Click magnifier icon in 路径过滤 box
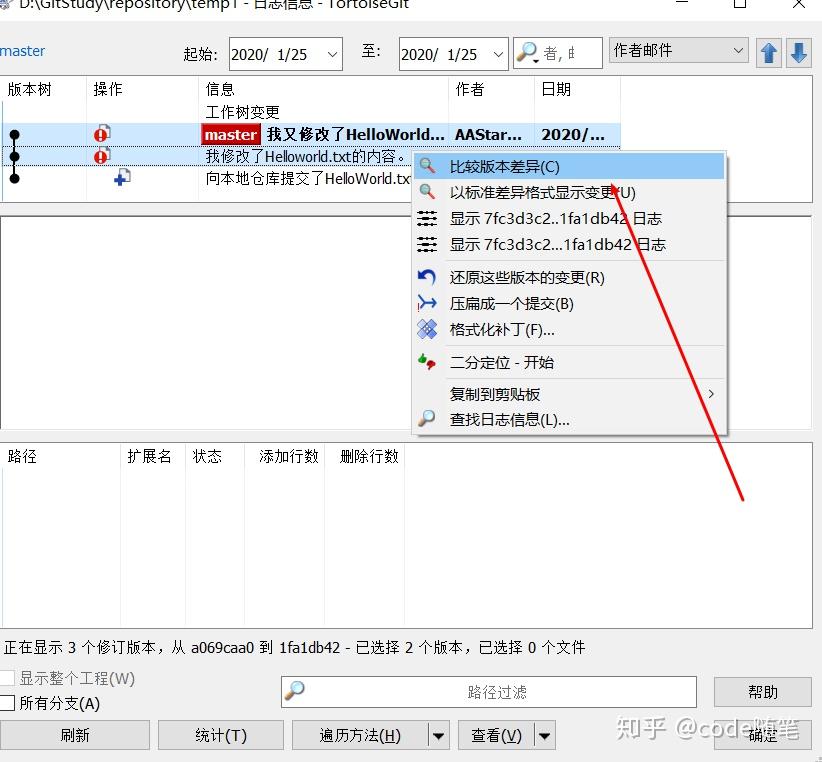Viewport: 822px width, 762px height. click(x=295, y=691)
